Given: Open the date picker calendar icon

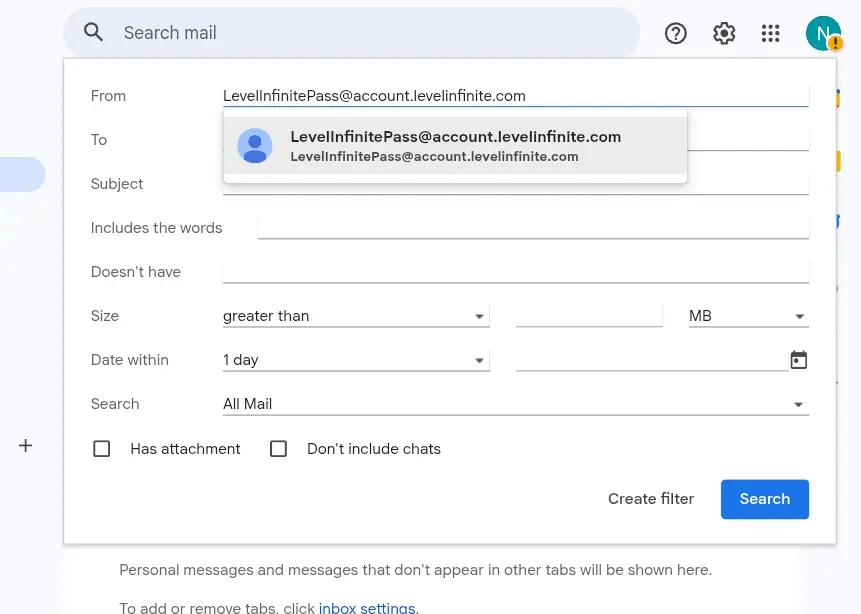Looking at the screenshot, I should click(x=798, y=360).
